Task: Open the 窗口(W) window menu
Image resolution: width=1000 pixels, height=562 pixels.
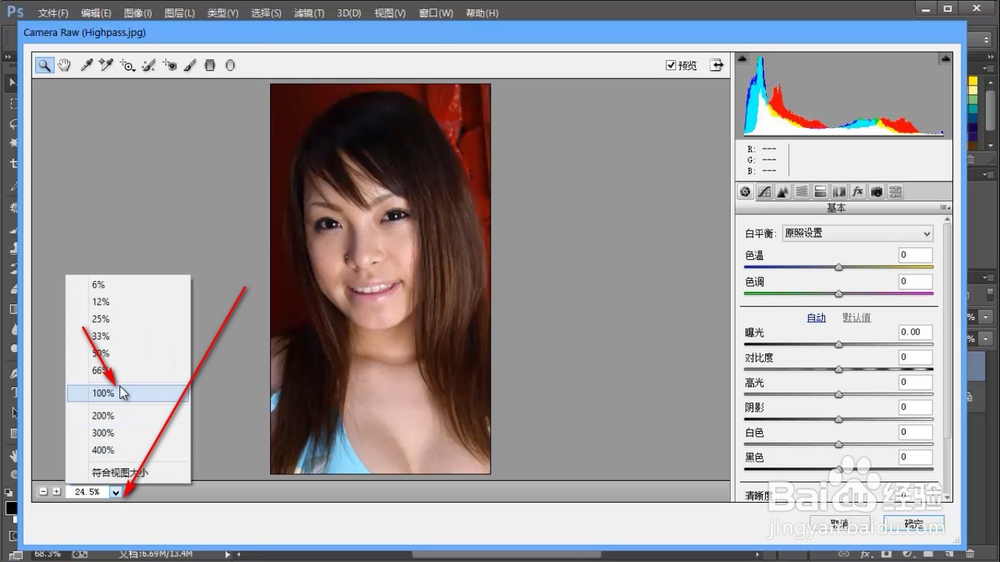Action: coord(436,13)
